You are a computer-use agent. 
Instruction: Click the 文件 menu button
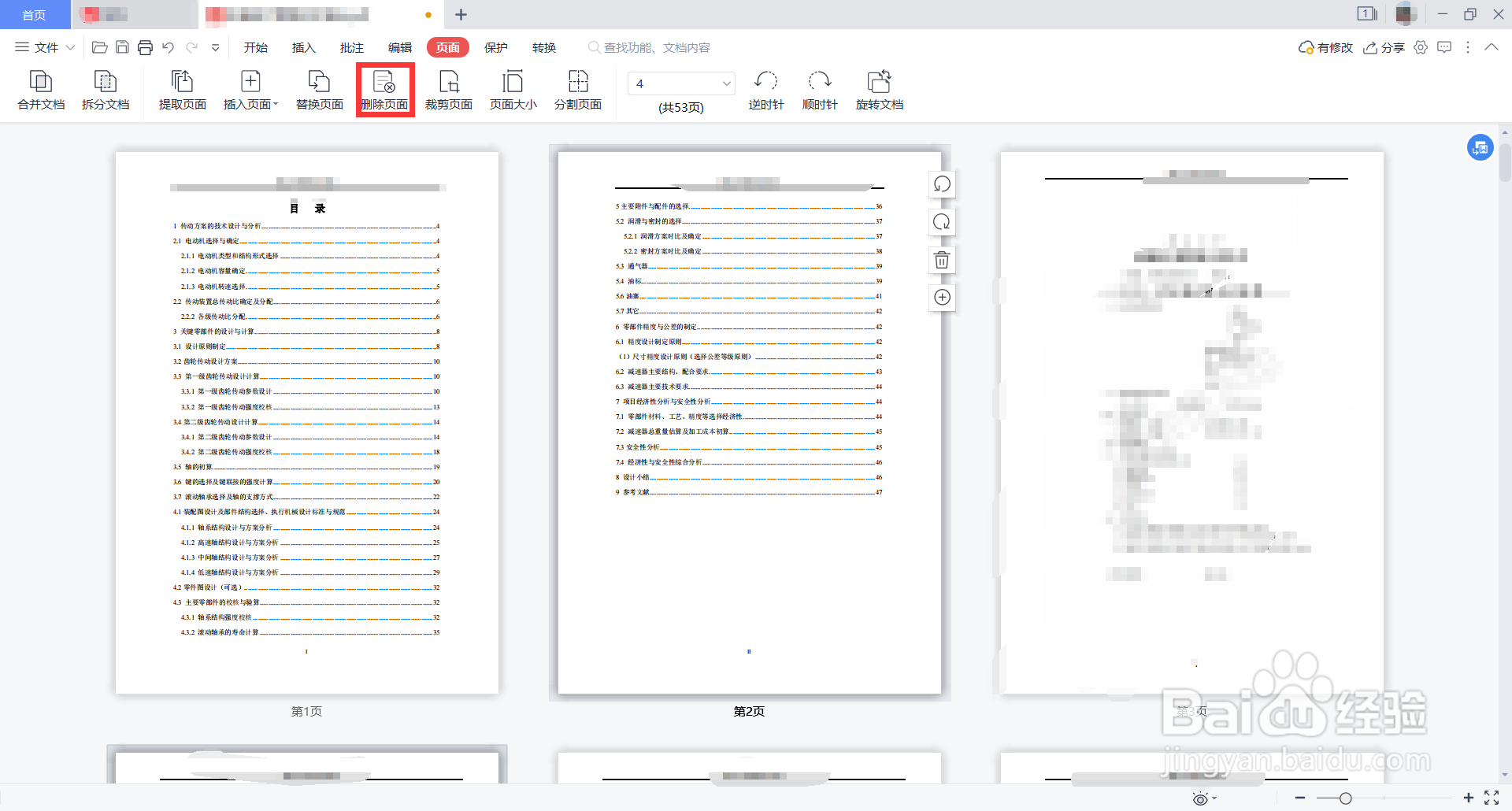(46, 47)
